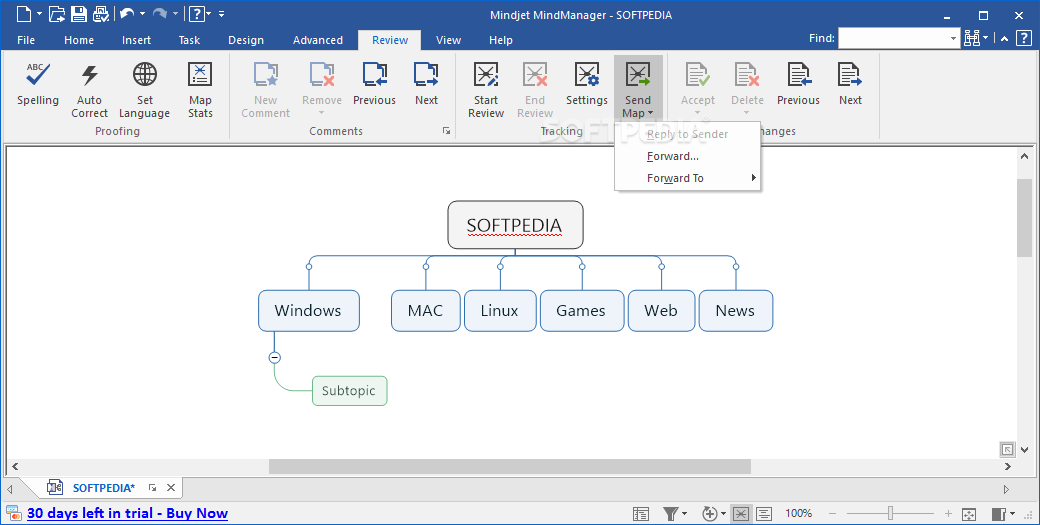Image resolution: width=1040 pixels, height=525 pixels.
Task: Switch to the View tab
Action: (x=448, y=40)
